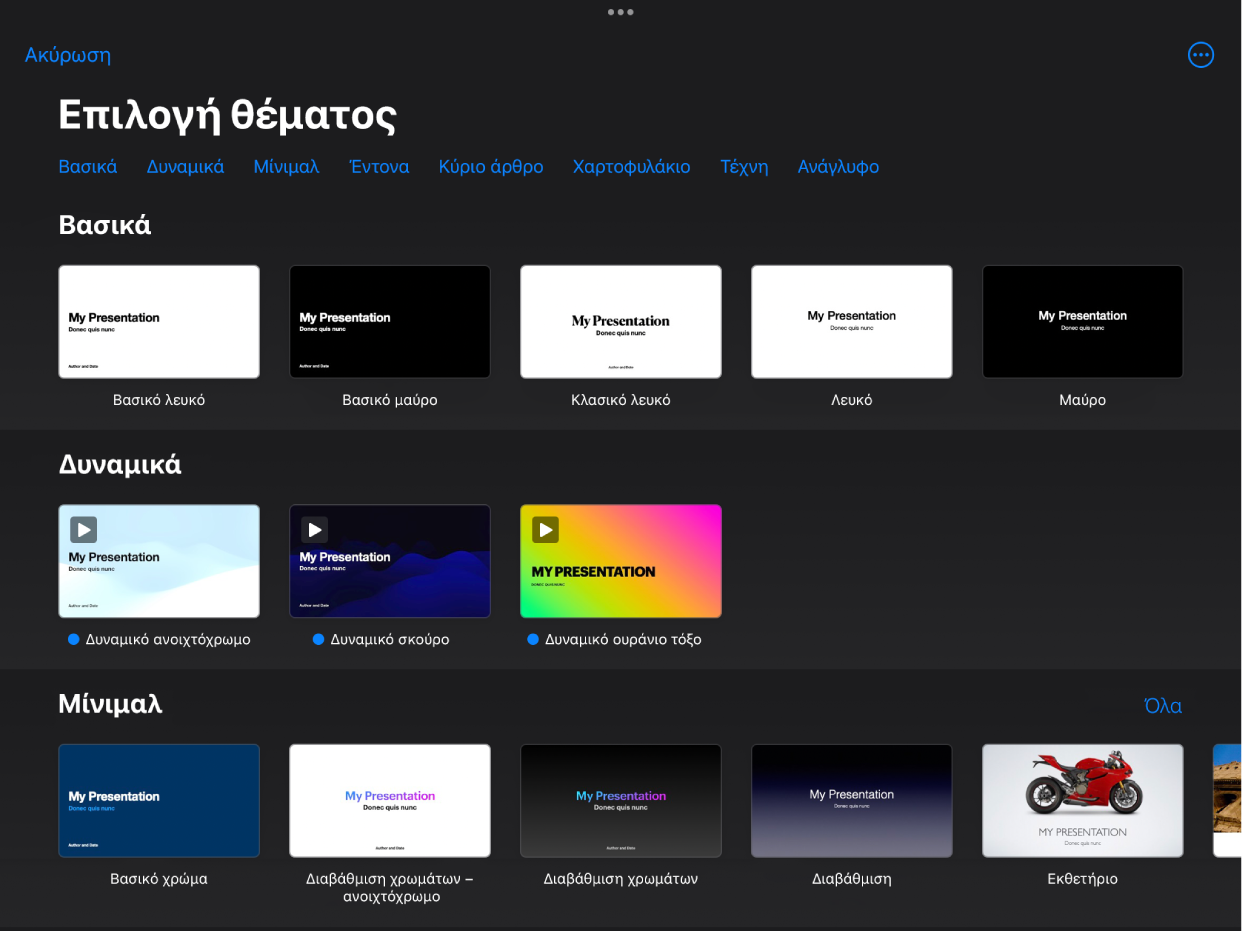Click blue dot beside Δυναμικό ουράνιο τόξο
1242x931 pixels.
533,639
